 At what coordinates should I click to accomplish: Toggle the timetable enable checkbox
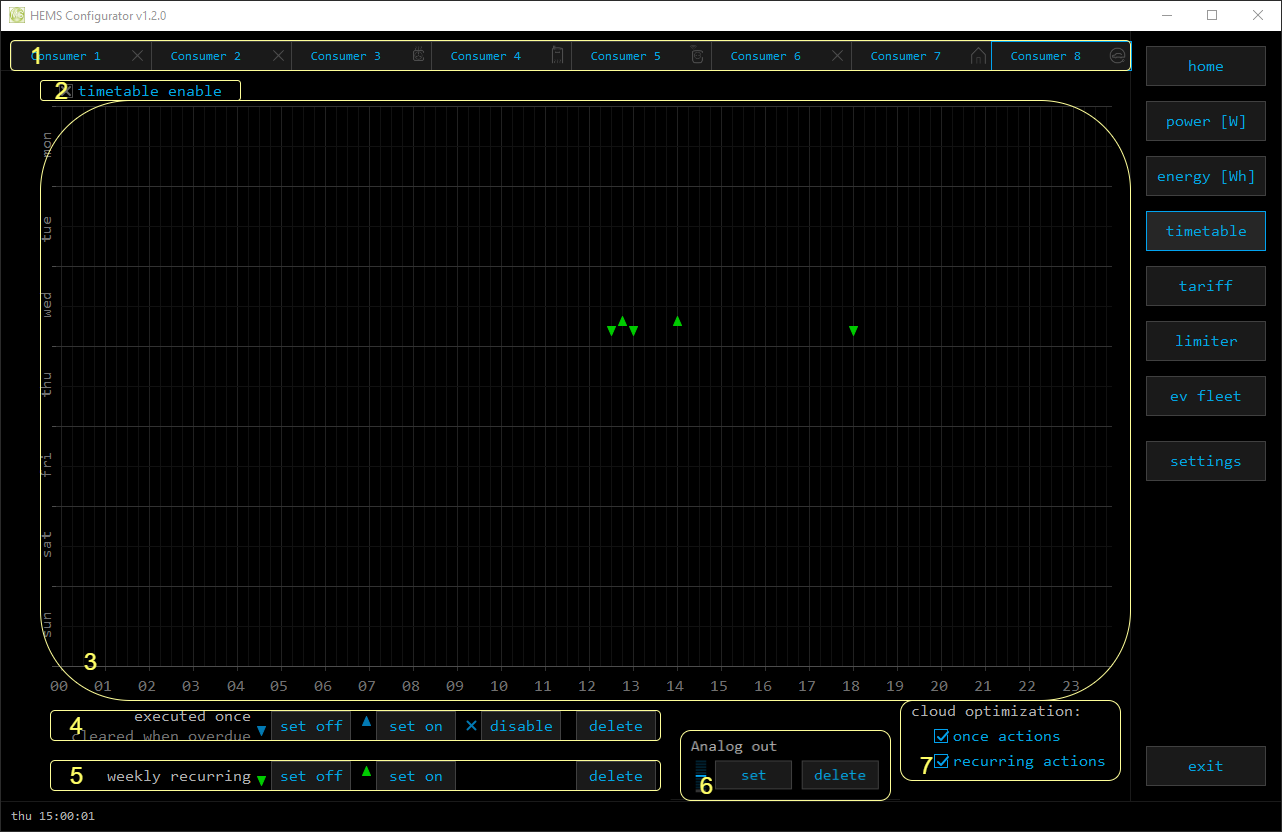pyautogui.click(x=67, y=91)
